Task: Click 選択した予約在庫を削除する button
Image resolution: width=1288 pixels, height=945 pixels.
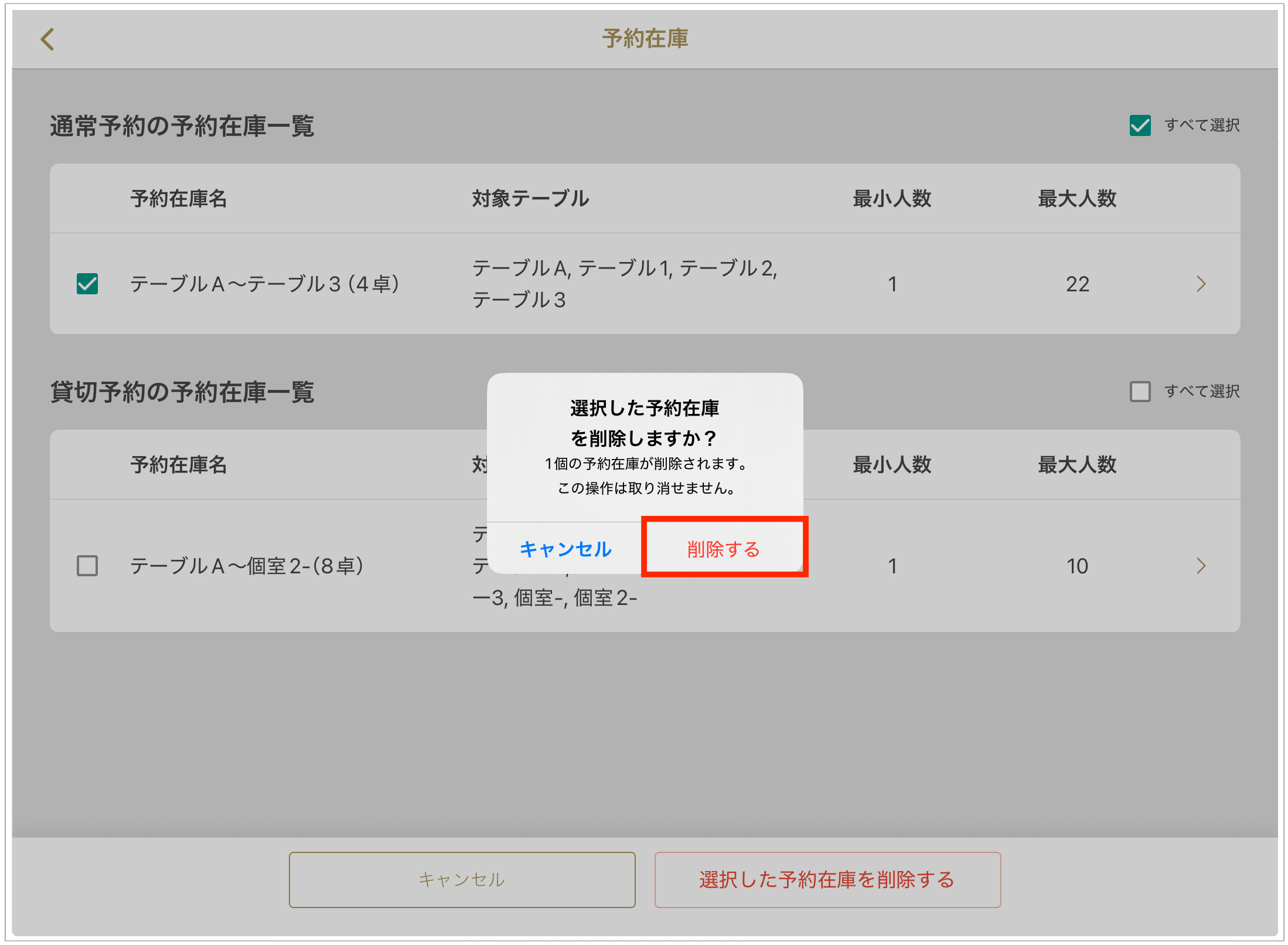Action: [x=827, y=880]
